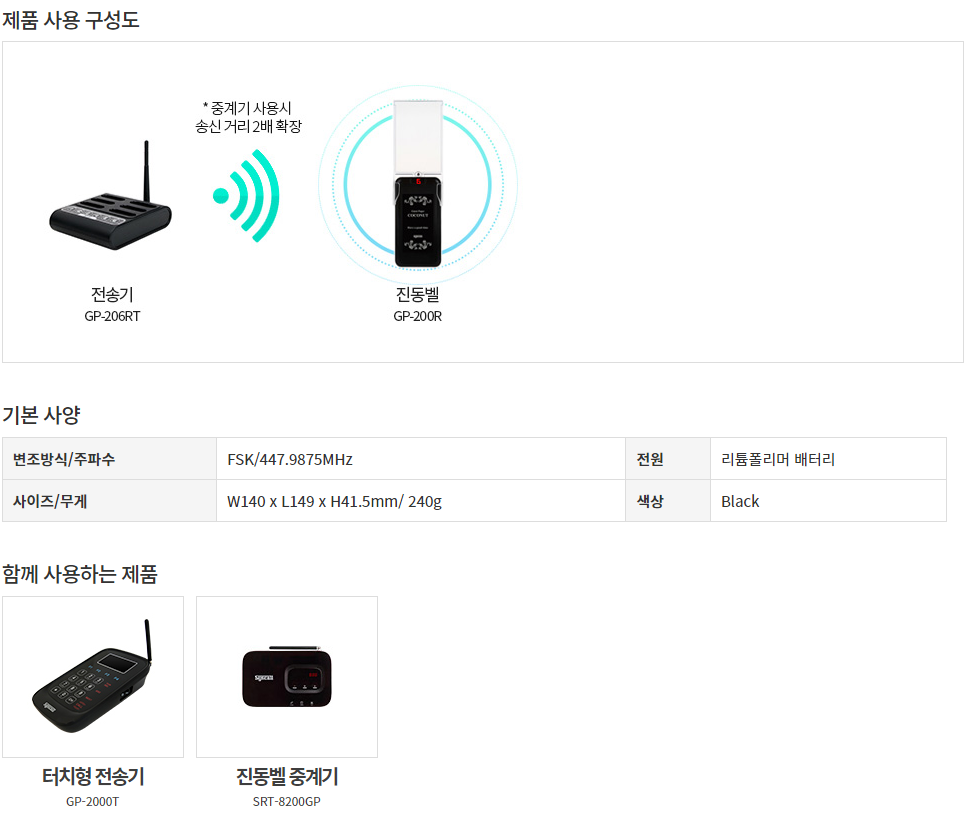966x834 pixels.
Task: Click the 중계기 사용시 range note text
Action: pyautogui.click(x=248, y=117)
